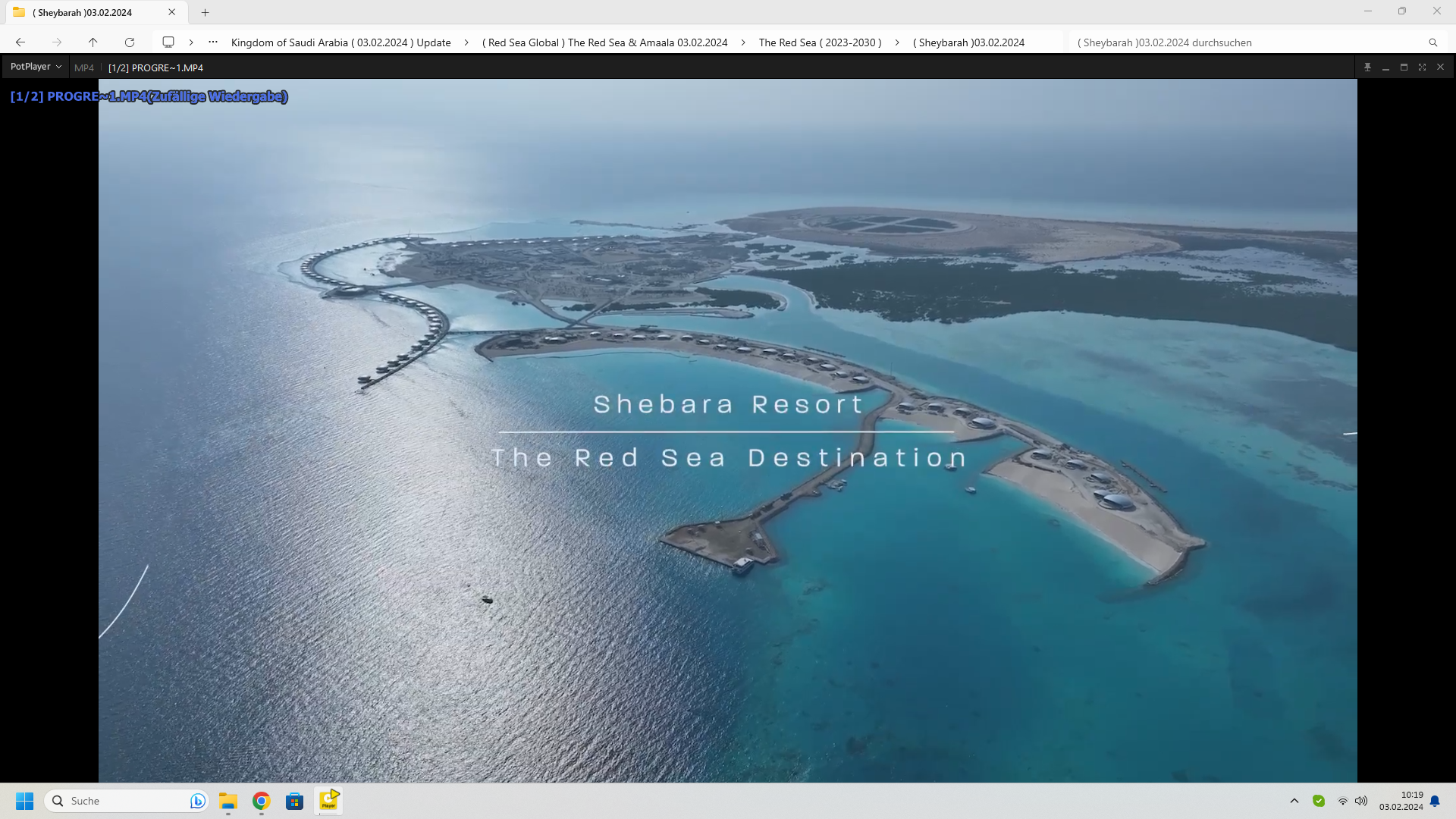Screen dimensions: 1456x819
Task: Add a new Explorer tab
Action: click(205, 12)
